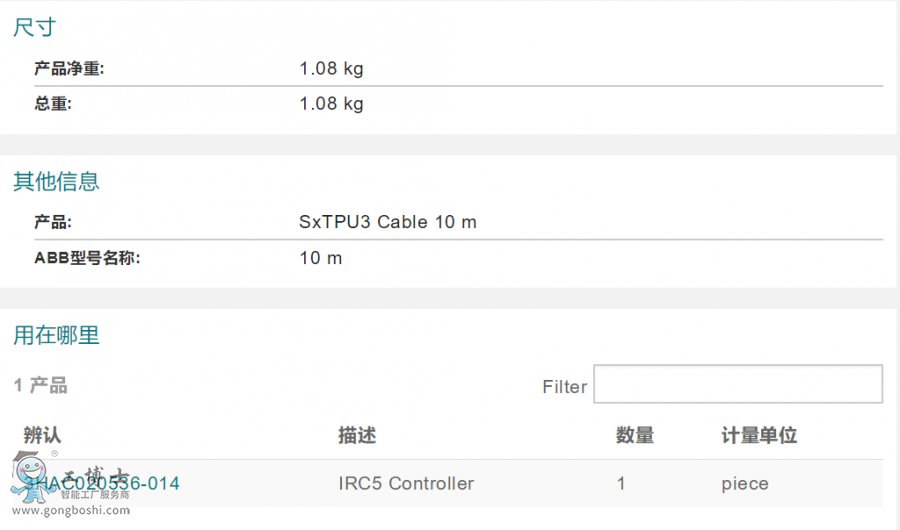Click the piece unit cell

745,484
